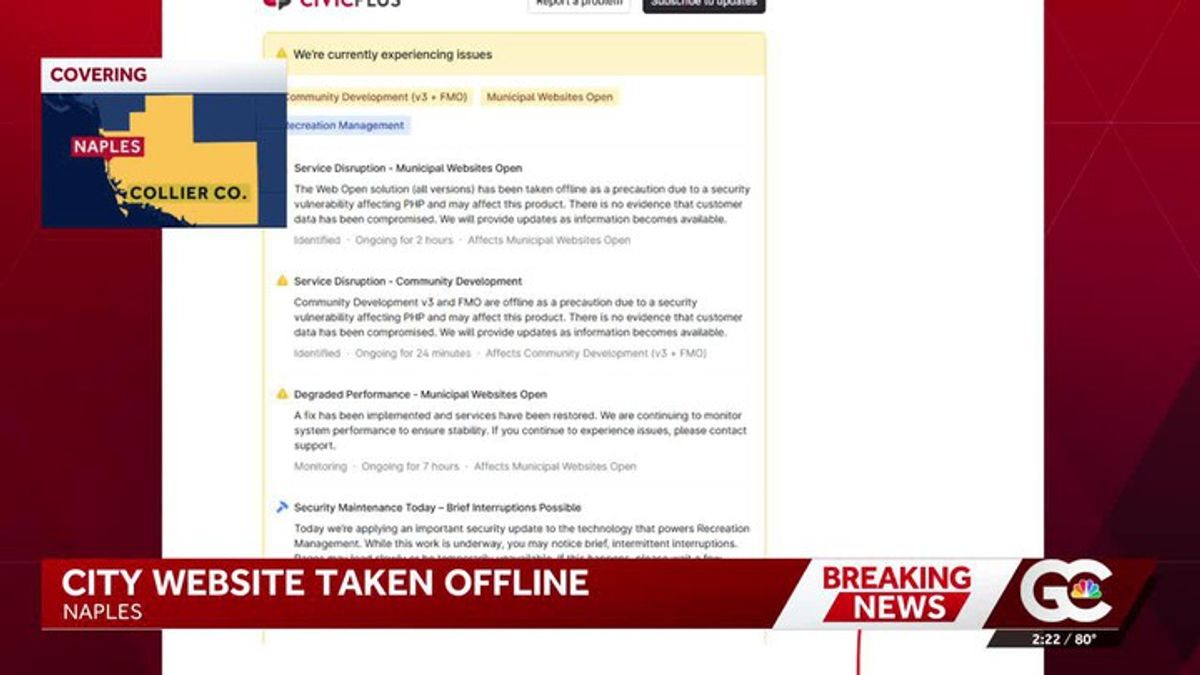The width and height of the screenshot is (1200, 675).
Task: Click 'Ongoing for 2 hours' status text
Action: pos(404,240)
